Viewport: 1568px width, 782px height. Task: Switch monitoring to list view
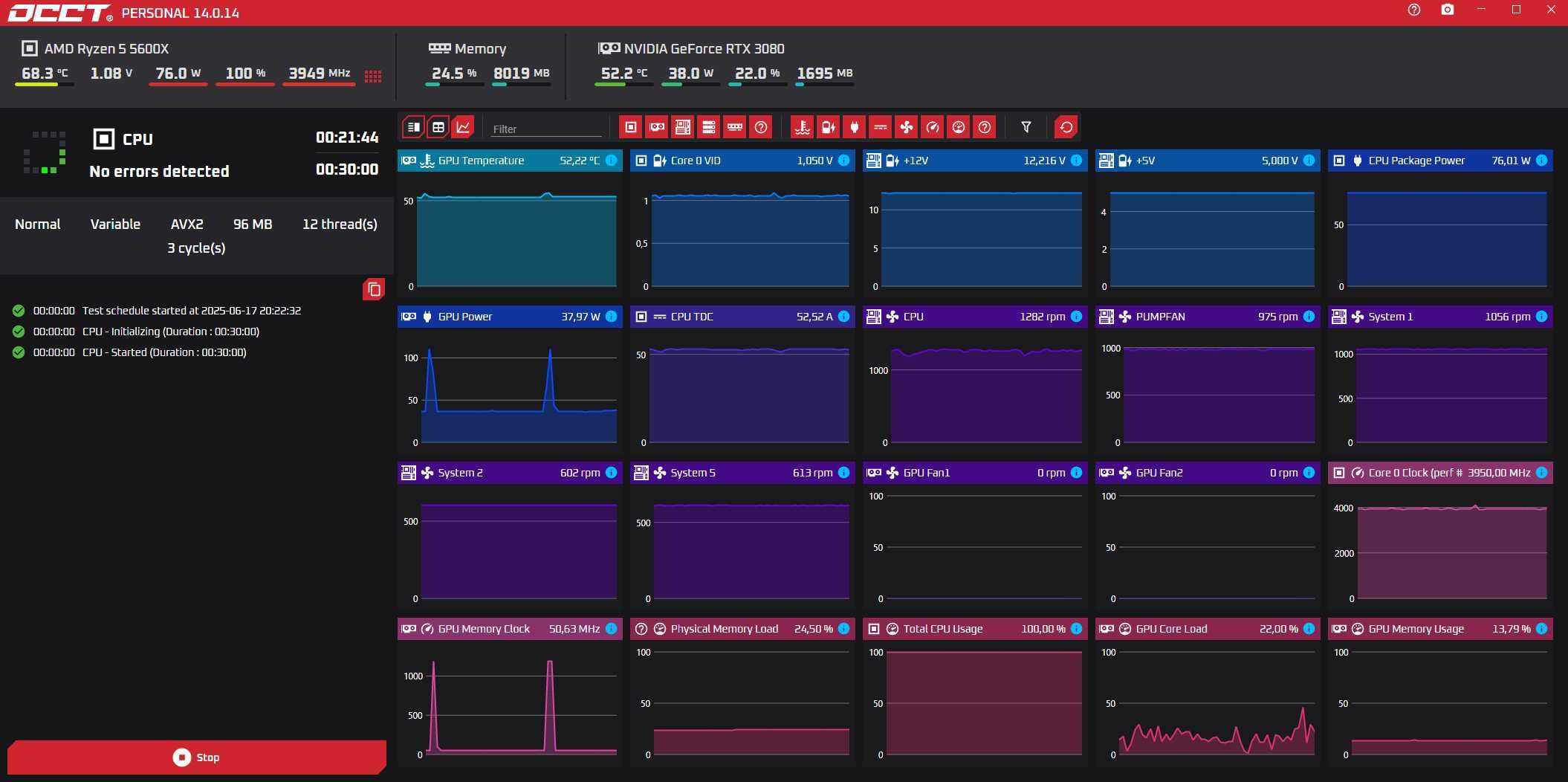pyautogui.click(x=414, y=127)
